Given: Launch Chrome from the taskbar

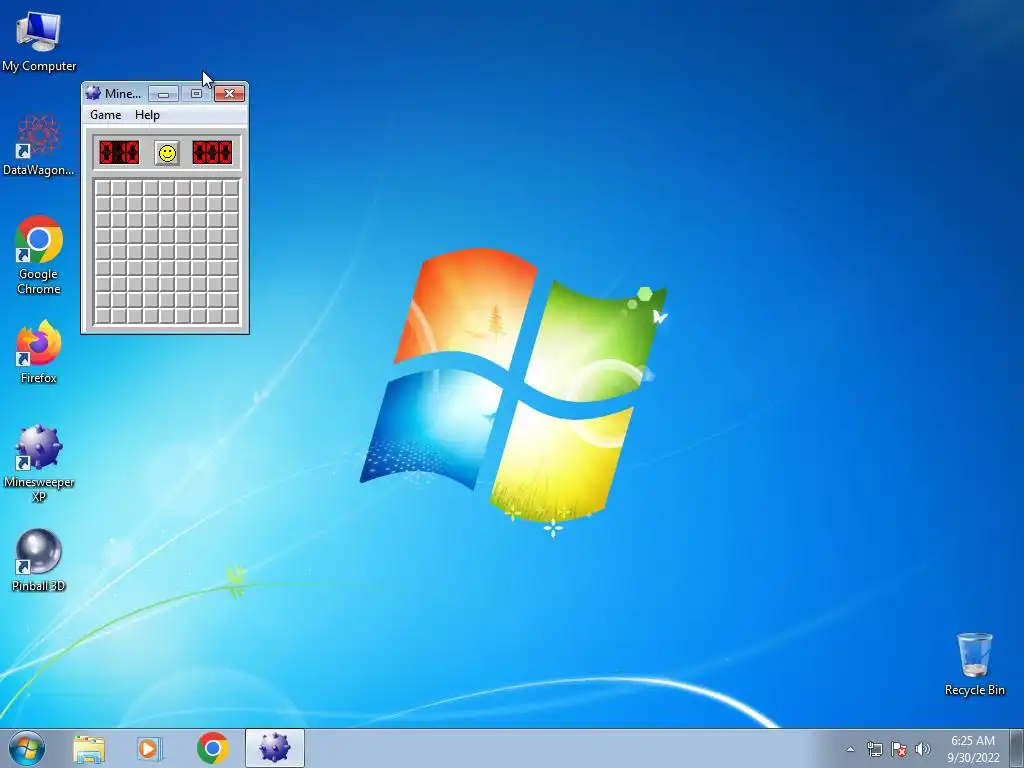Looking at the screenshot, I should (212, 748).
